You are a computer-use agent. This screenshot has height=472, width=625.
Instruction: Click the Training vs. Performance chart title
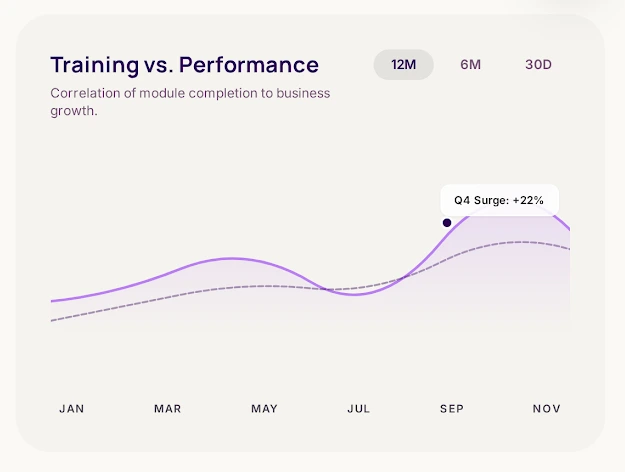(184, 65)
